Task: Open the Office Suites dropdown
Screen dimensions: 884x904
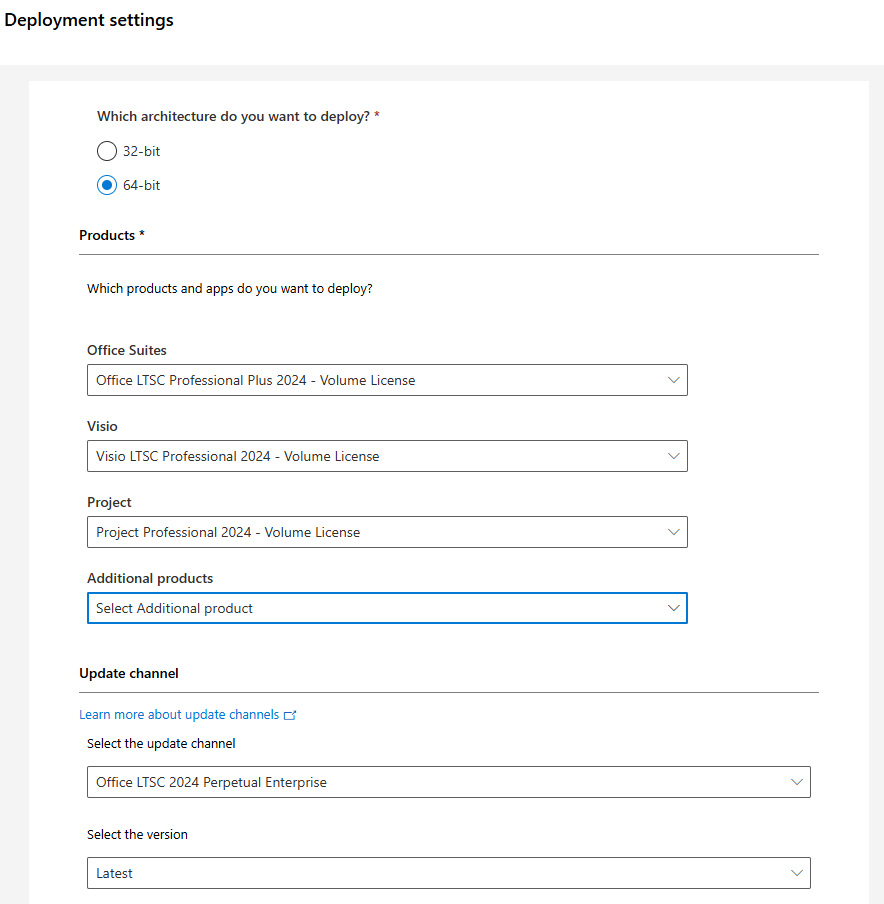Action: point(387,380)
